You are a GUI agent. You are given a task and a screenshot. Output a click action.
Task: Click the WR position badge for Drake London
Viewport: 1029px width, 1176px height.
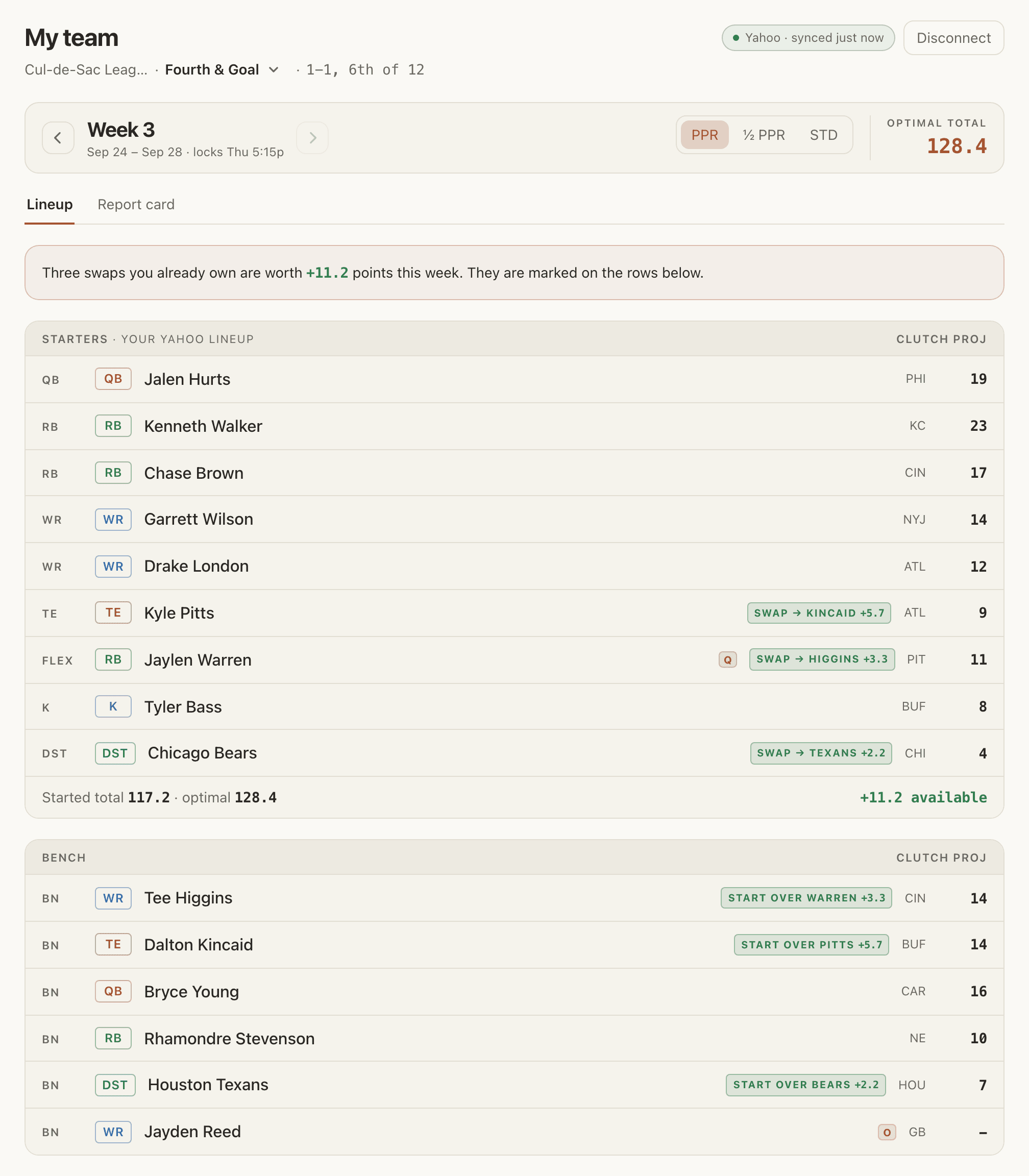[x=113, y=566]
